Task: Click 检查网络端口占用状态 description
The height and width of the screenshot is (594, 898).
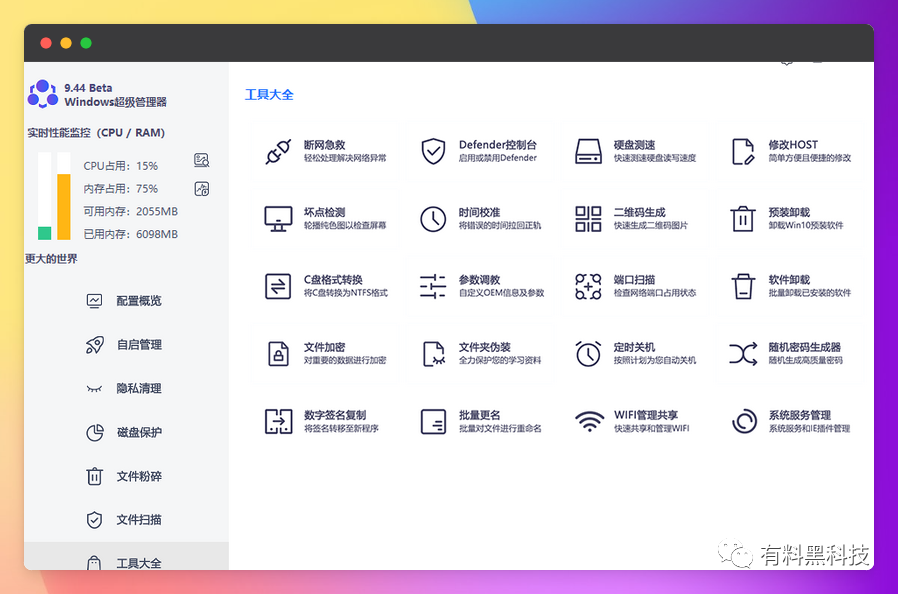Action: [x=655, y=293]
